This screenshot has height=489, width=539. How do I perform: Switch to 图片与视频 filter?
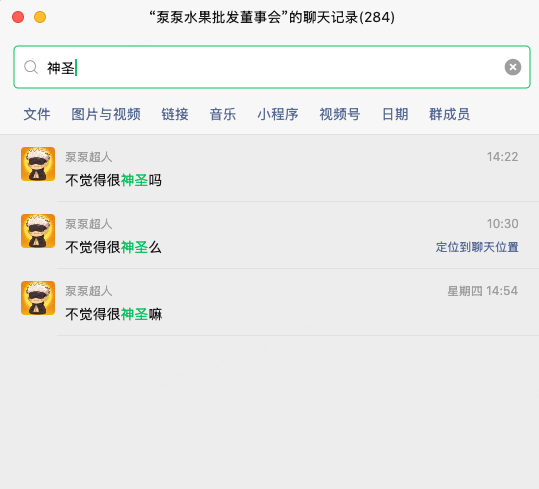pos(106,114)
